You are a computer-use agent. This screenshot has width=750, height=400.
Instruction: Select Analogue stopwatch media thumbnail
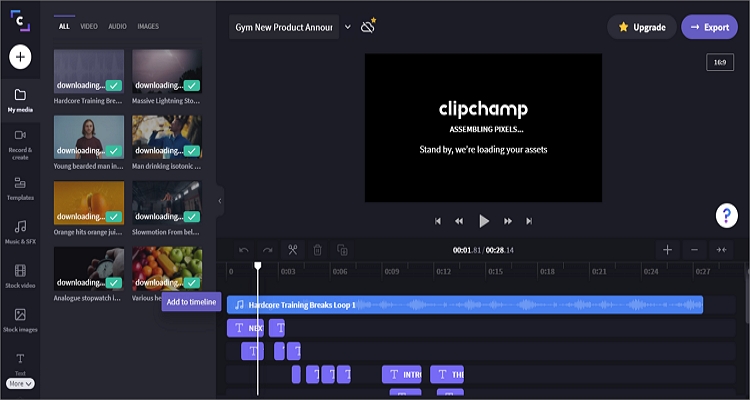88,268
